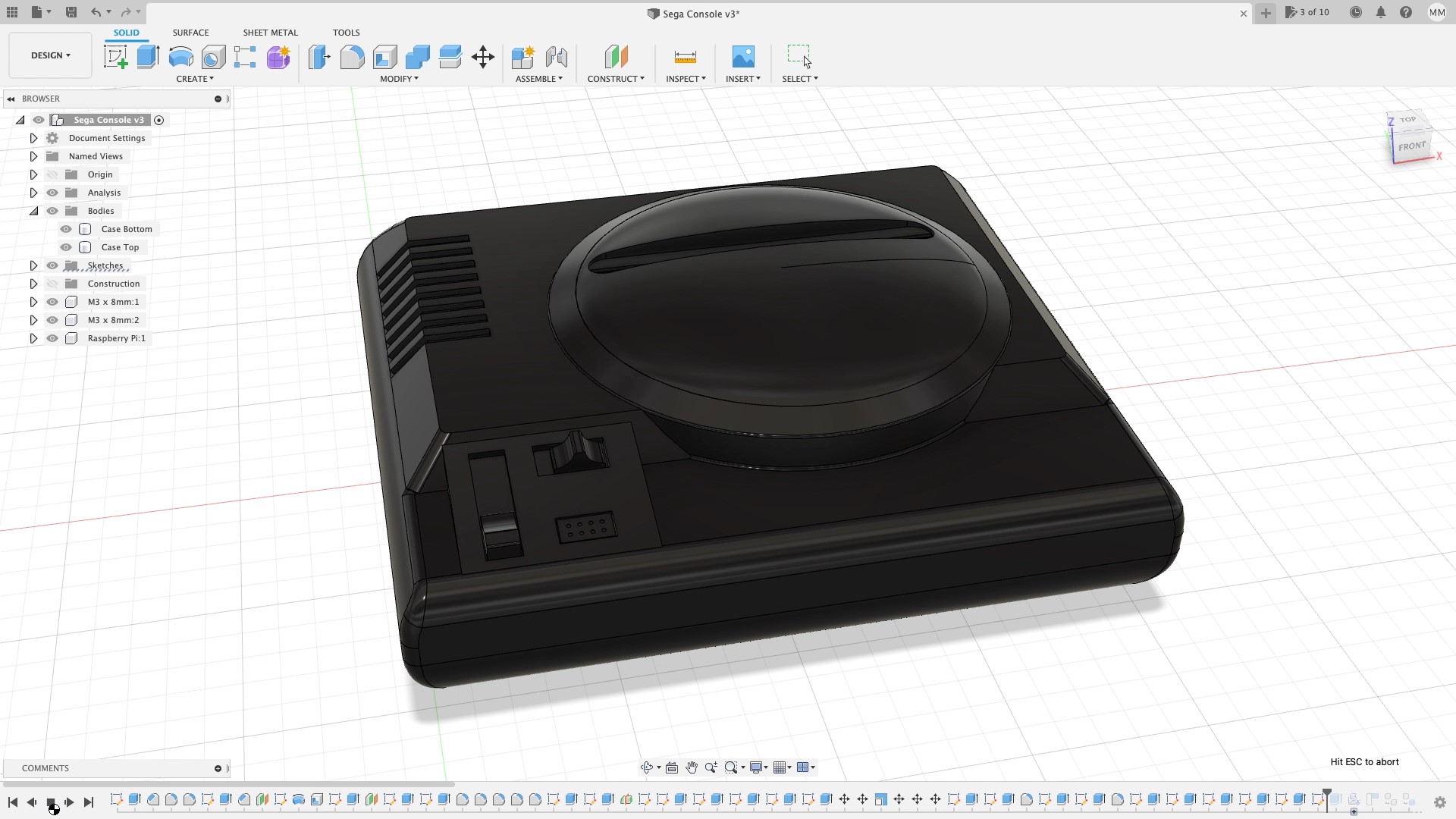Screen dimensions: 1456x819
Task: Toggle visibility of the Sketches folder
Action: 52,265
